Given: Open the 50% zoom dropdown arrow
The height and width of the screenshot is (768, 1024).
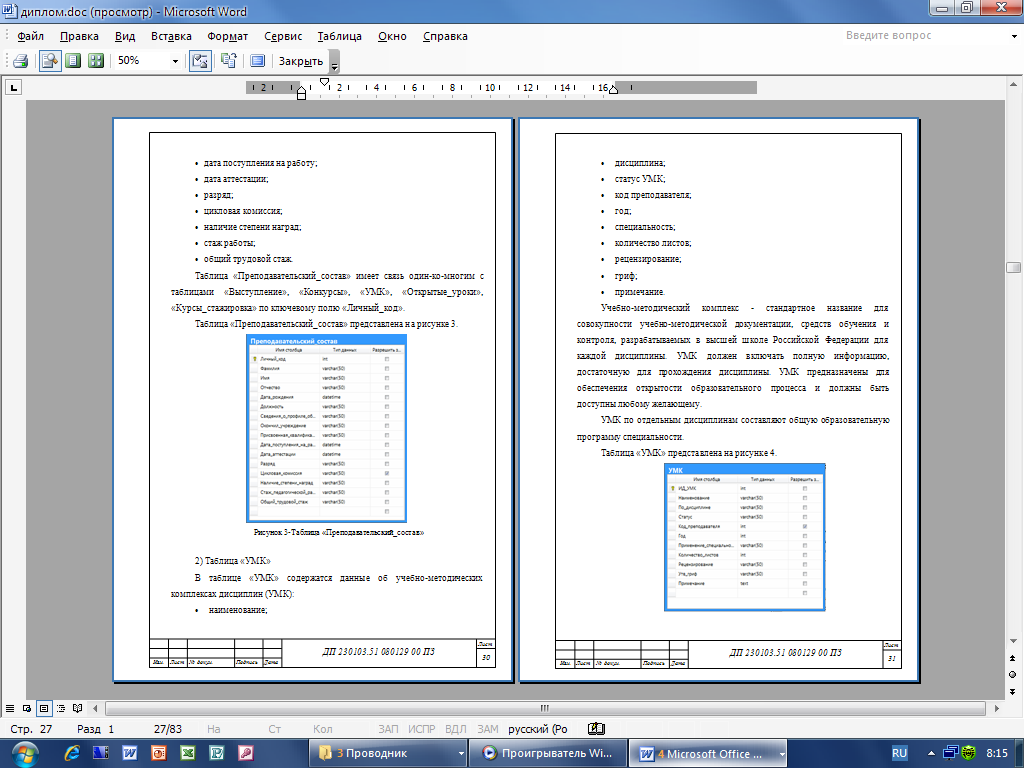Looking at the screenshot, I should coord(175,61).
